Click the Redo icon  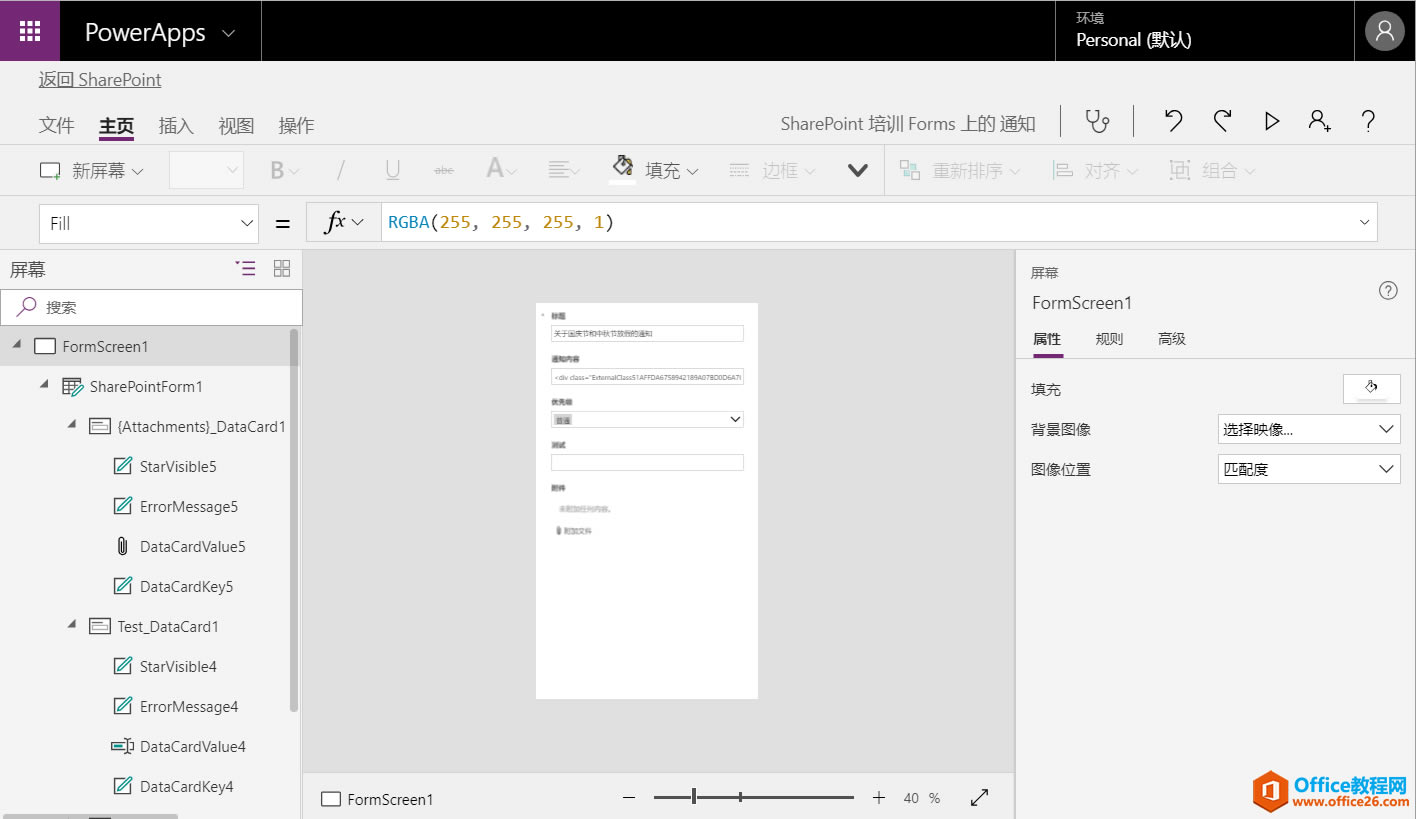(x=1221, y=120)
